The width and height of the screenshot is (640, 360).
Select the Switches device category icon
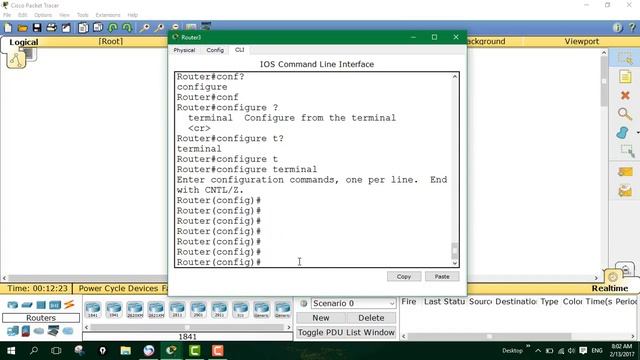coord(27,305)
